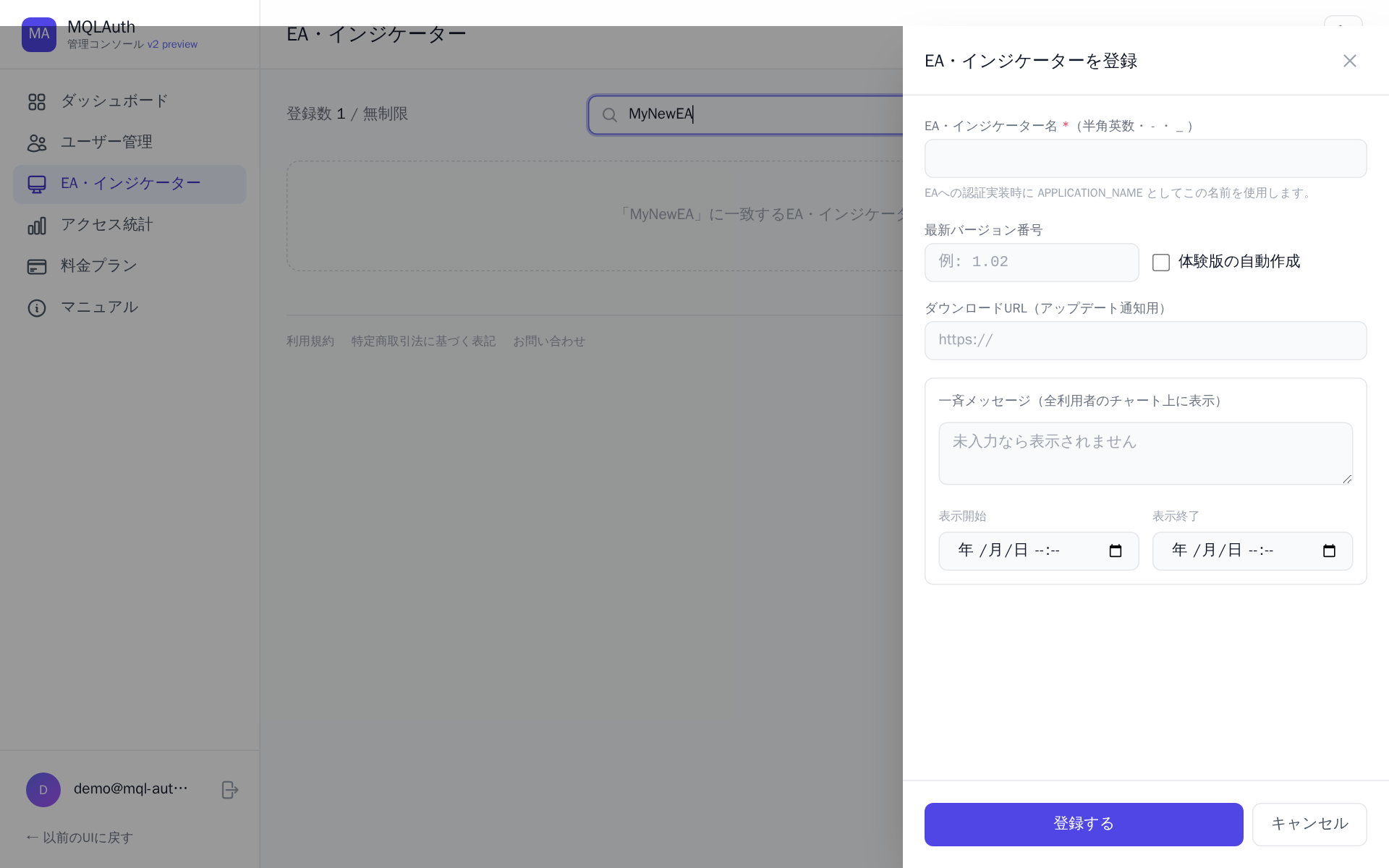Click the 登録する button
The image size is (1389, 868).
1084,824
